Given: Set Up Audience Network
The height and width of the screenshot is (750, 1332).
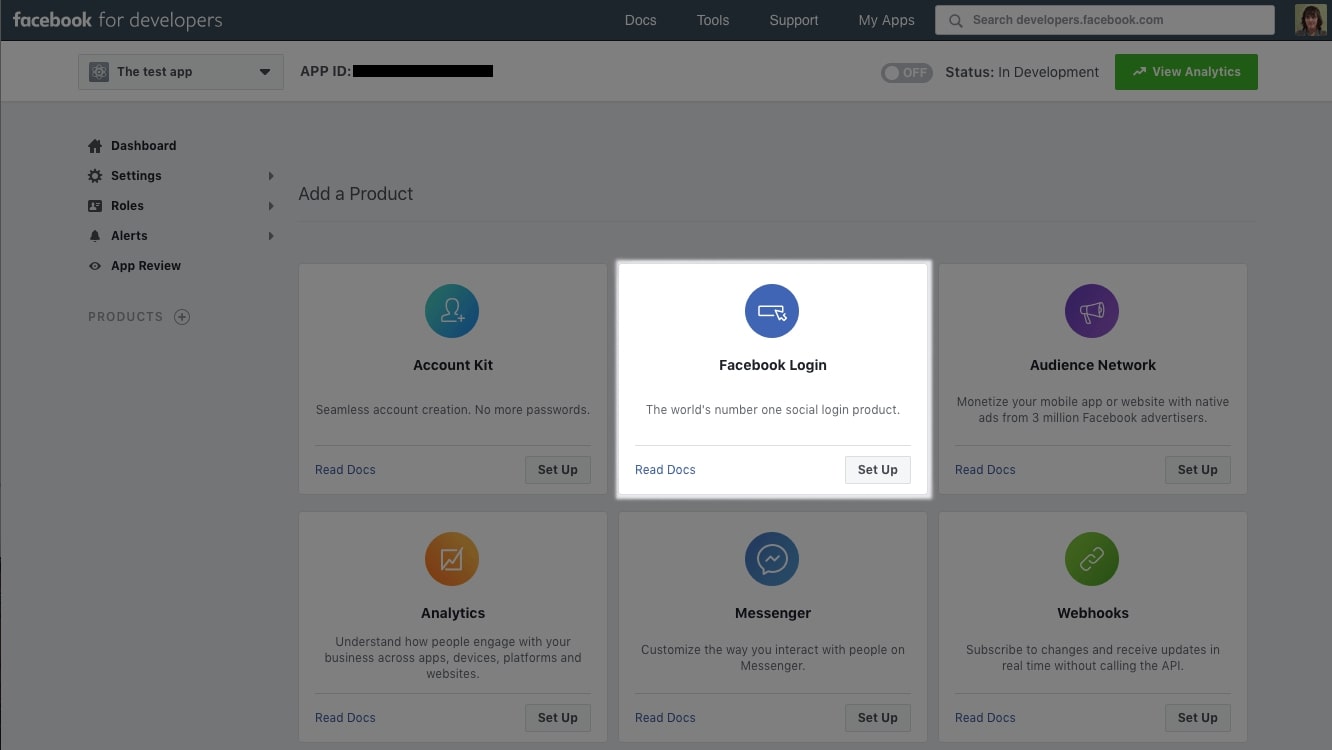Looking at the screenshot, I should click(x=1198, y=470).
